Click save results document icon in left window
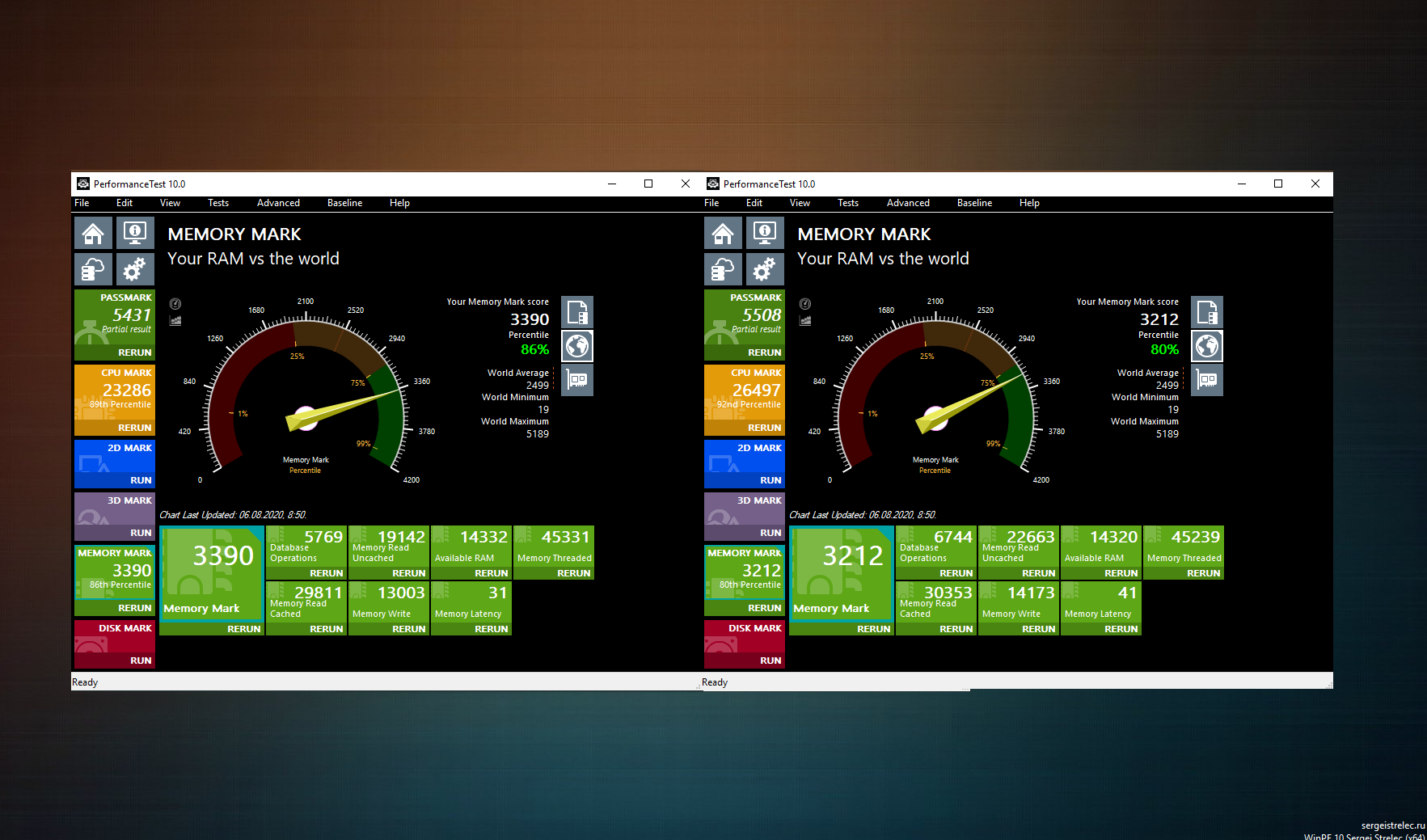 [577, 312]
